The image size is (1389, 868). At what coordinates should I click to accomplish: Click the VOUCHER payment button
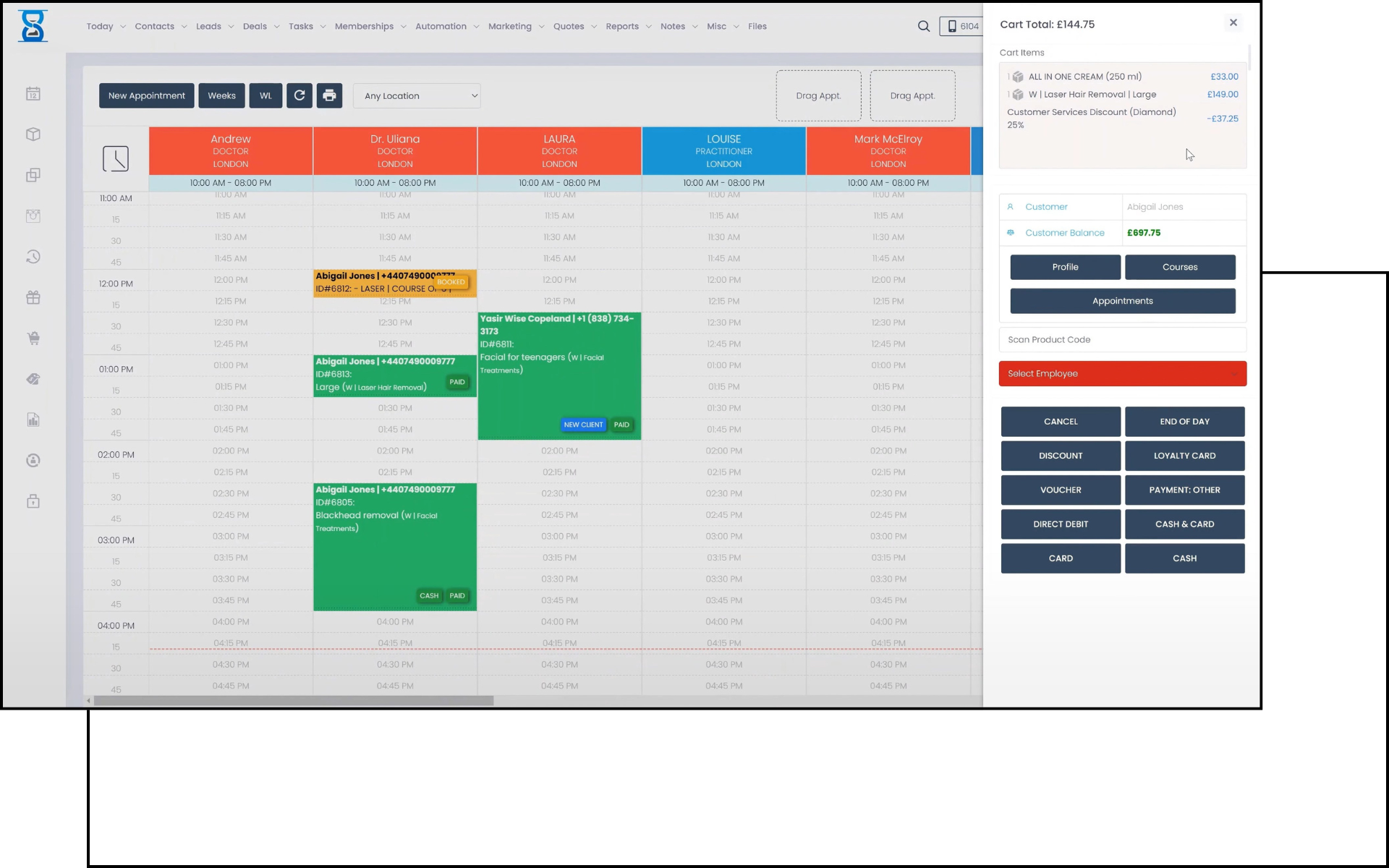click(1061, 490)
